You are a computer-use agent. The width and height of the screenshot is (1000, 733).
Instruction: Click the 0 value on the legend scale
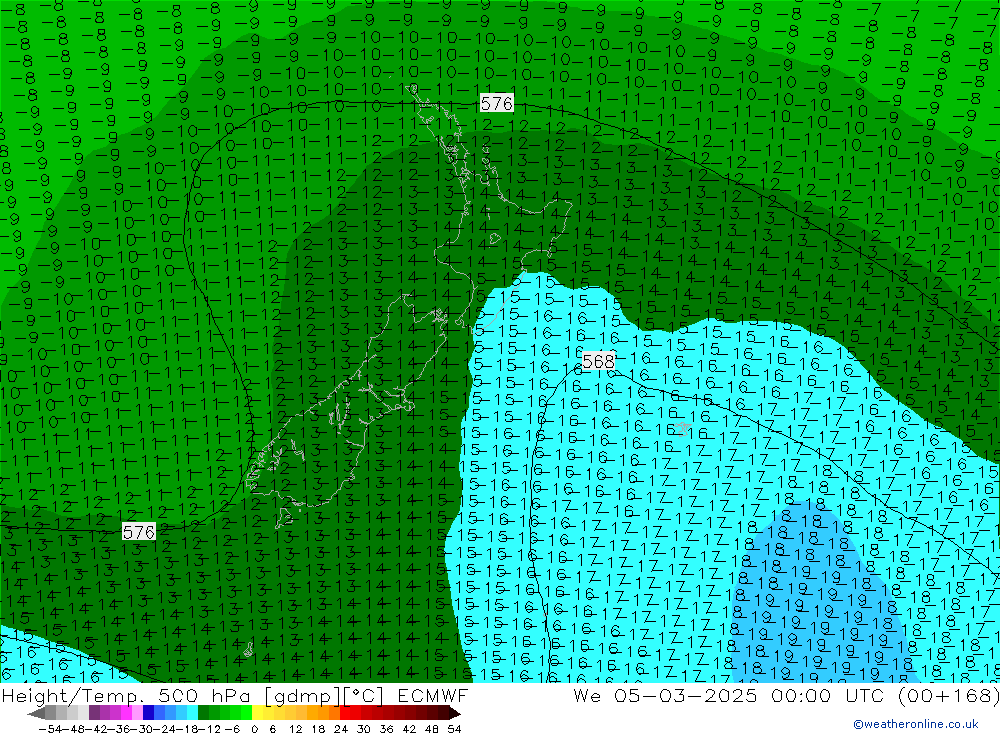click(x=254, y=729)
